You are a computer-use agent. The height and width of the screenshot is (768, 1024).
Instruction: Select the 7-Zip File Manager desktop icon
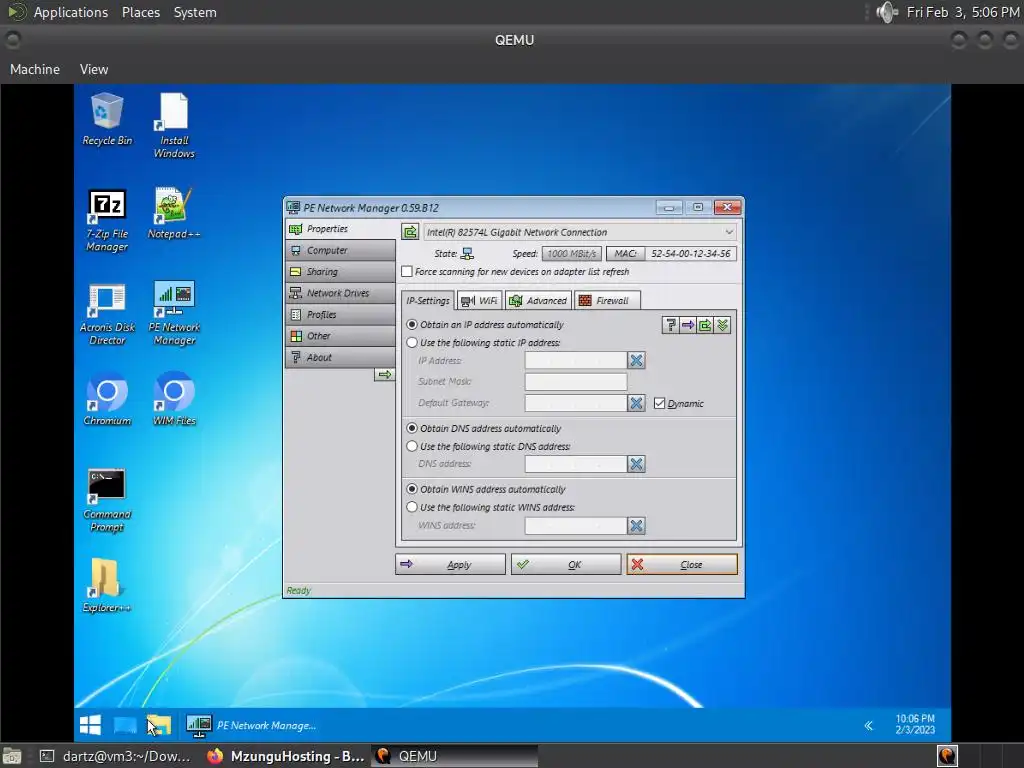[x=107, y=221]
